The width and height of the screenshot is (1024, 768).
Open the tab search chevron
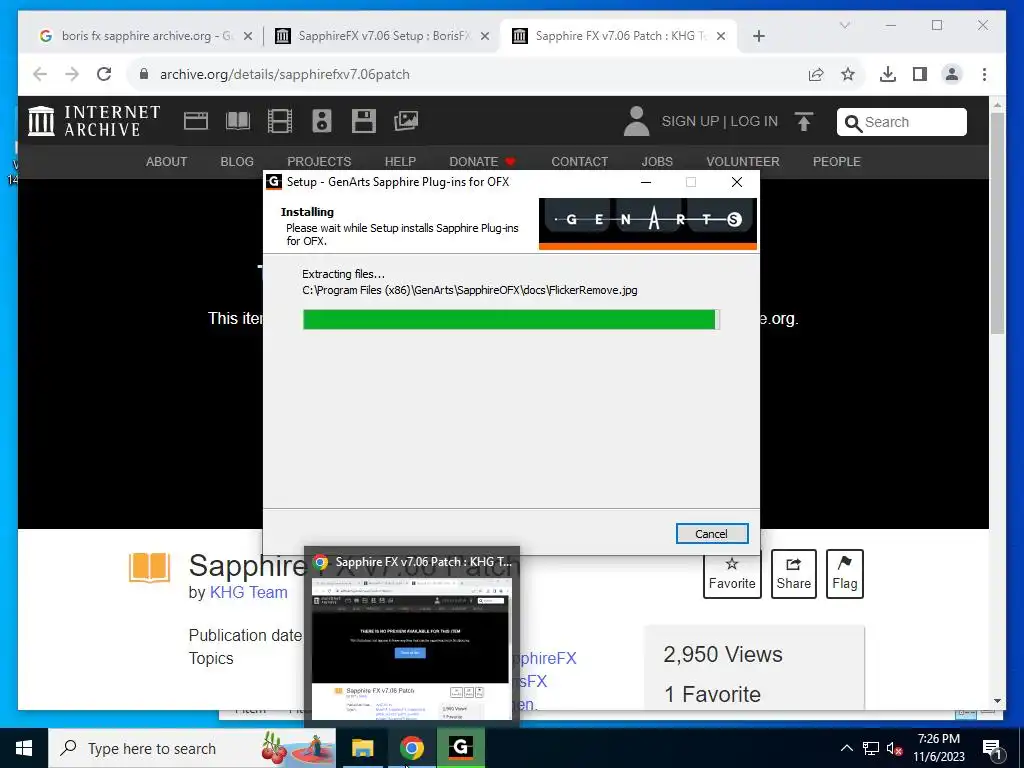coord(844,25)
